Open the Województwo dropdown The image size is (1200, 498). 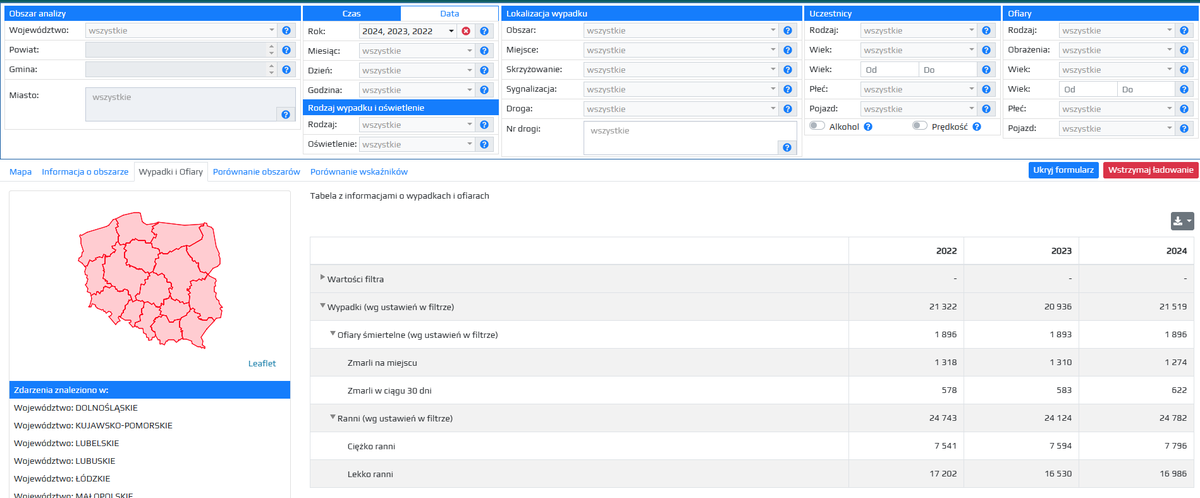[181, 31]
